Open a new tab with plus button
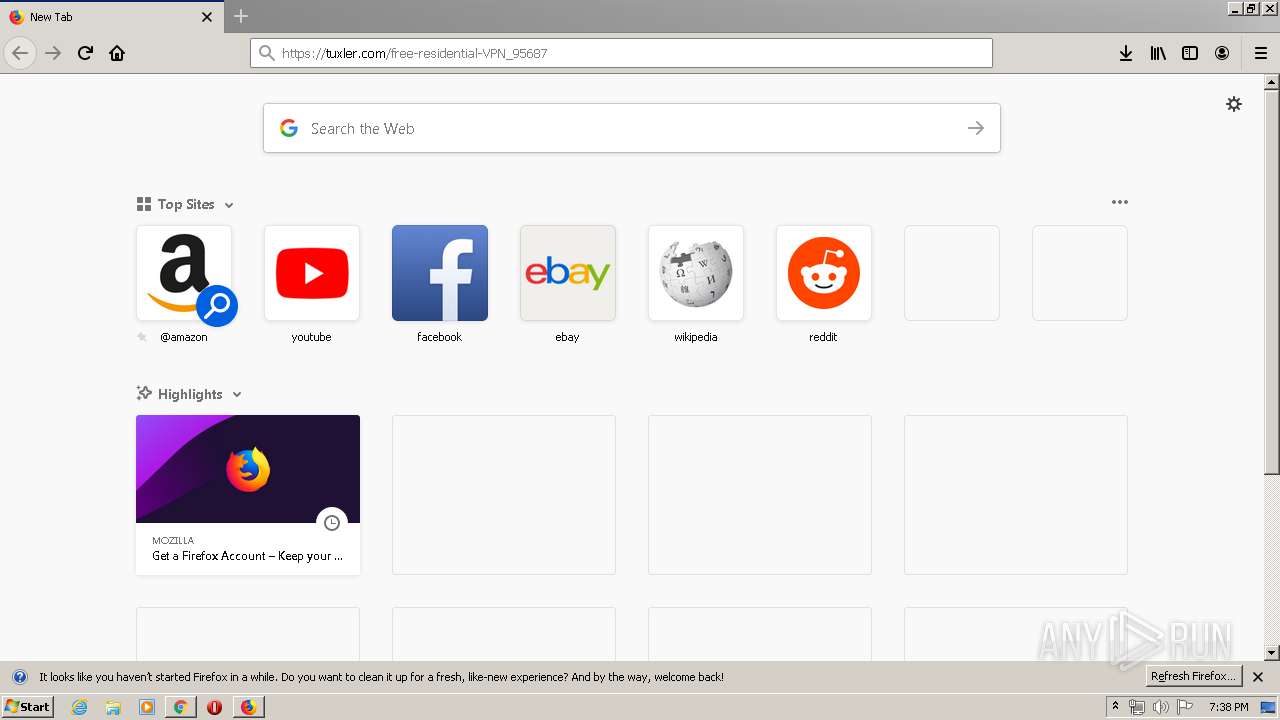This screenshot has width=1280, height=720. (x=241, y=16)
